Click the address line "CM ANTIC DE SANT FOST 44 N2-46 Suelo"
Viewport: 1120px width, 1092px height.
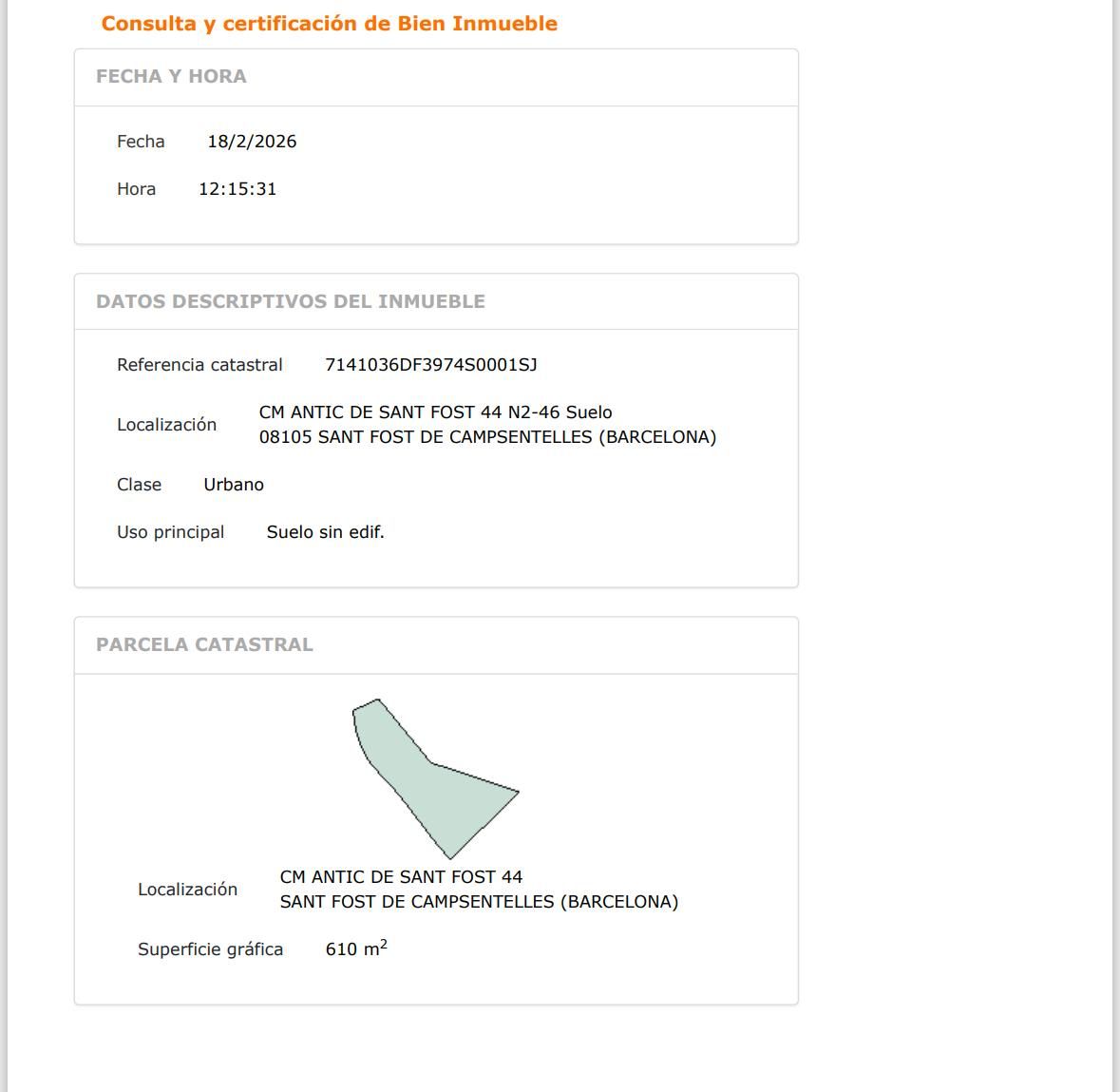click(x=435, y=412)
